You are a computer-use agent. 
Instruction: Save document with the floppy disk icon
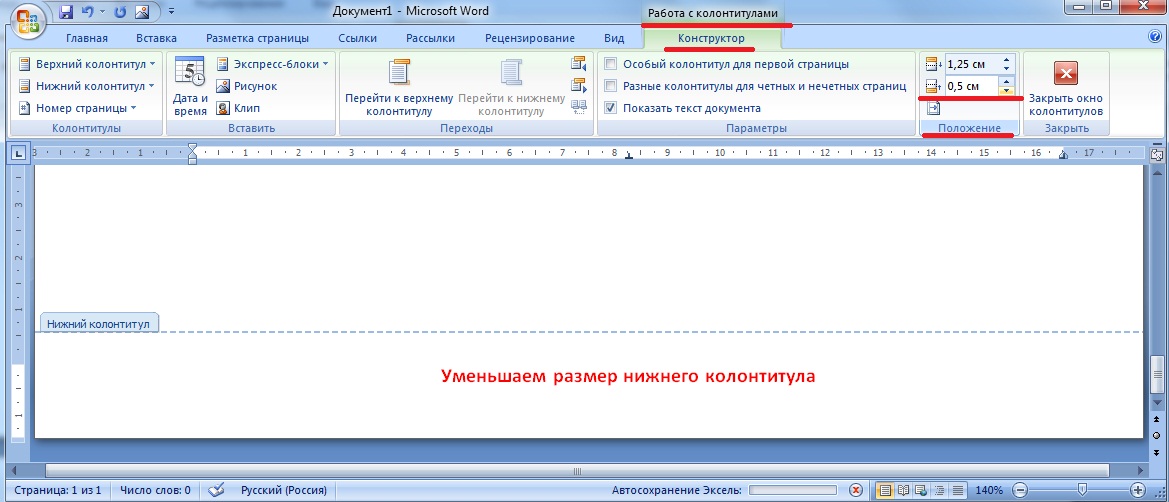67,13
